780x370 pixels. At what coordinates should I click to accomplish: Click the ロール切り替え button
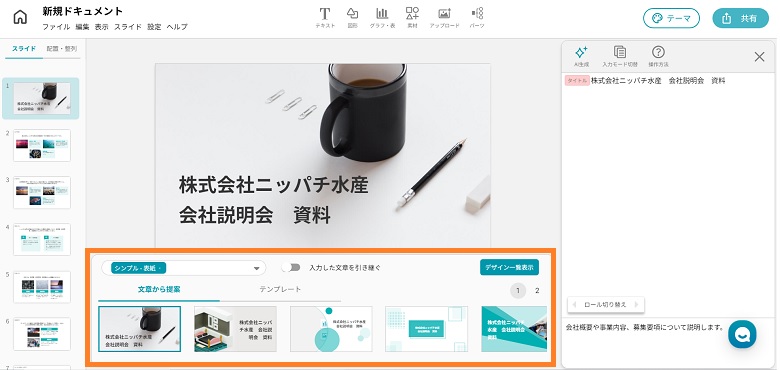pos(605,304)
